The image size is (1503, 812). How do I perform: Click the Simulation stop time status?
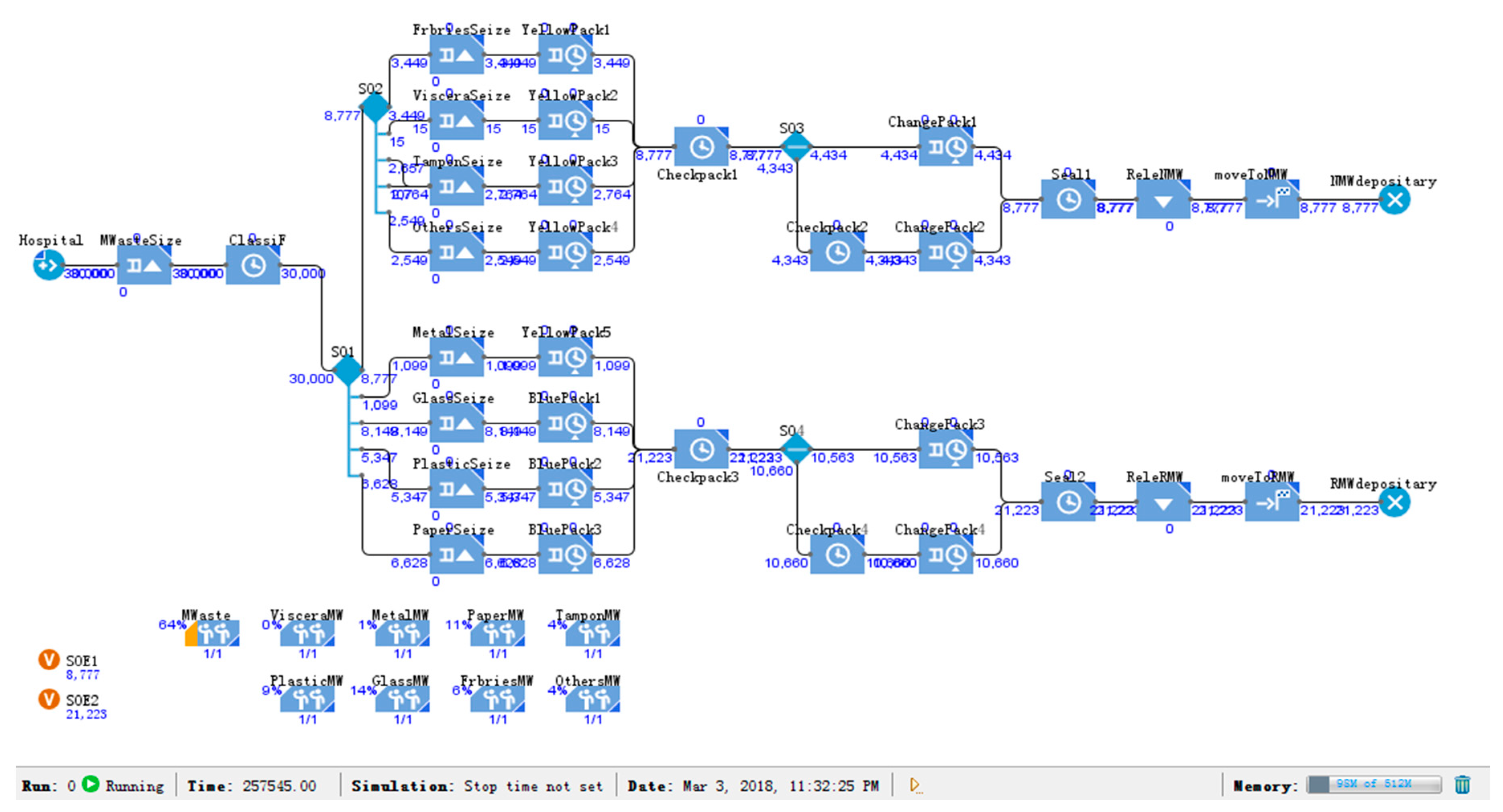(x=477, y=786)
